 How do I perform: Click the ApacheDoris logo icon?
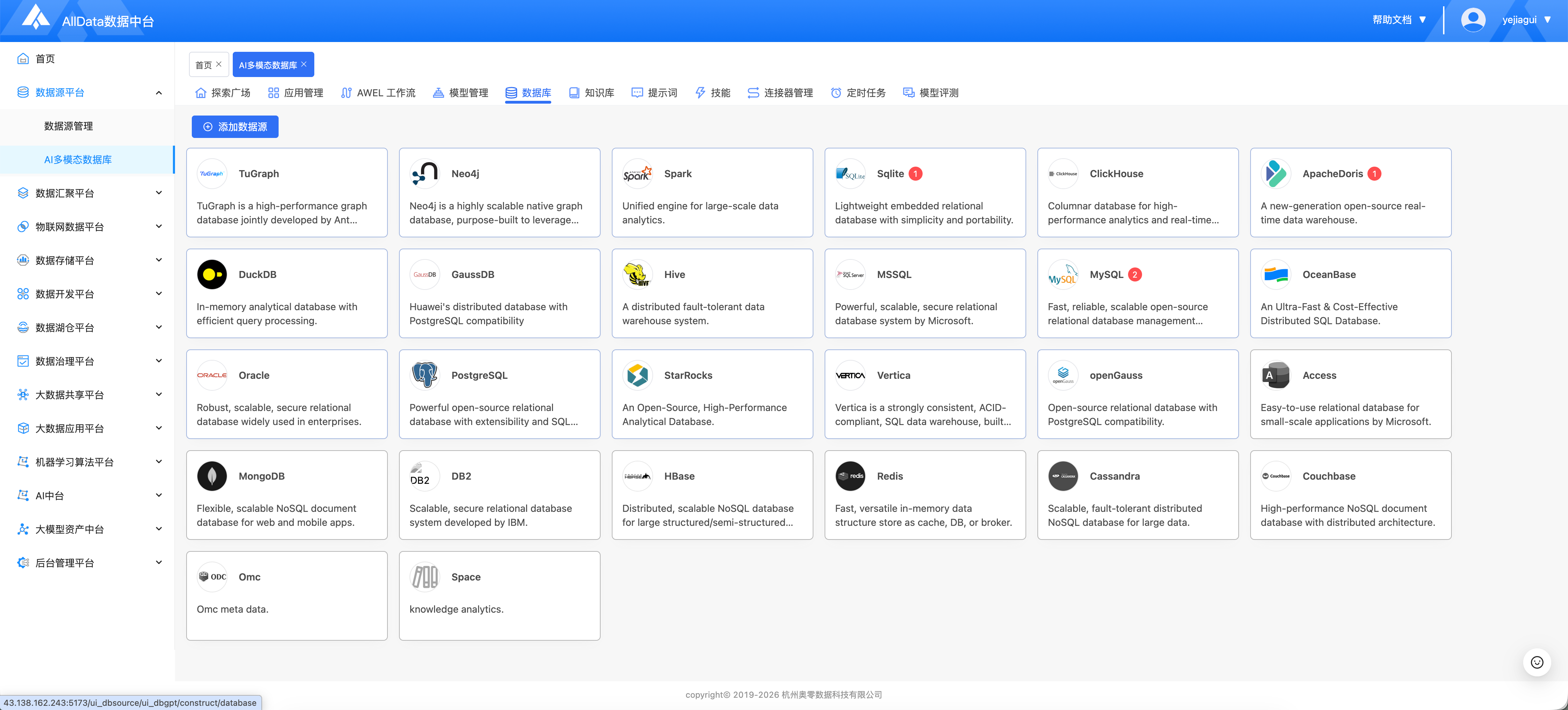[1276, 174]
